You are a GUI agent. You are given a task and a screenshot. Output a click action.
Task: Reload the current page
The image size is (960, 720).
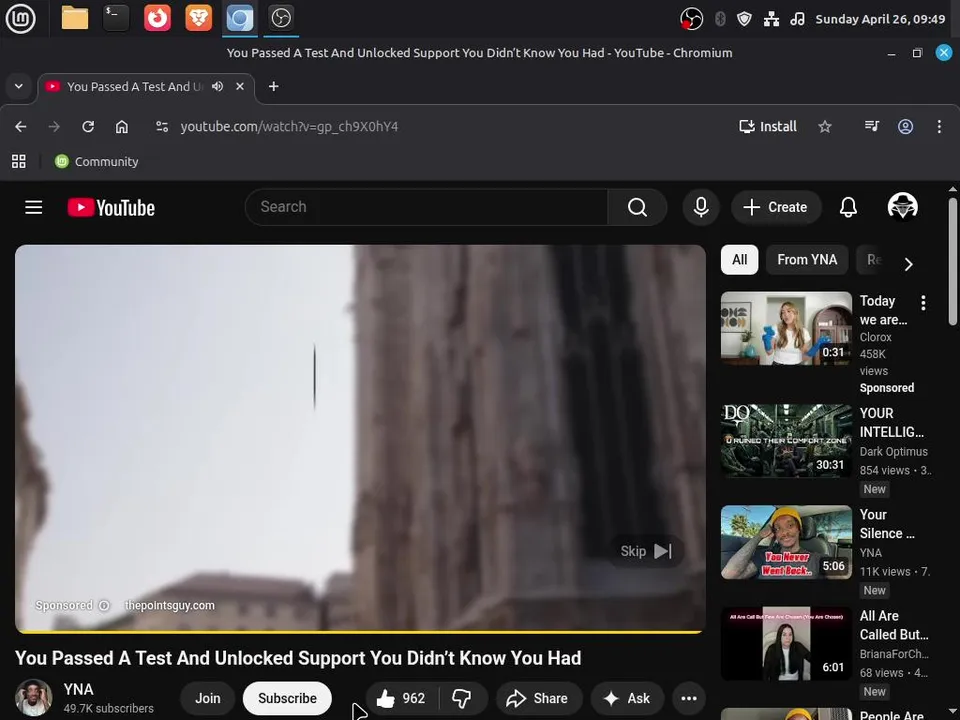click(88, 127)
